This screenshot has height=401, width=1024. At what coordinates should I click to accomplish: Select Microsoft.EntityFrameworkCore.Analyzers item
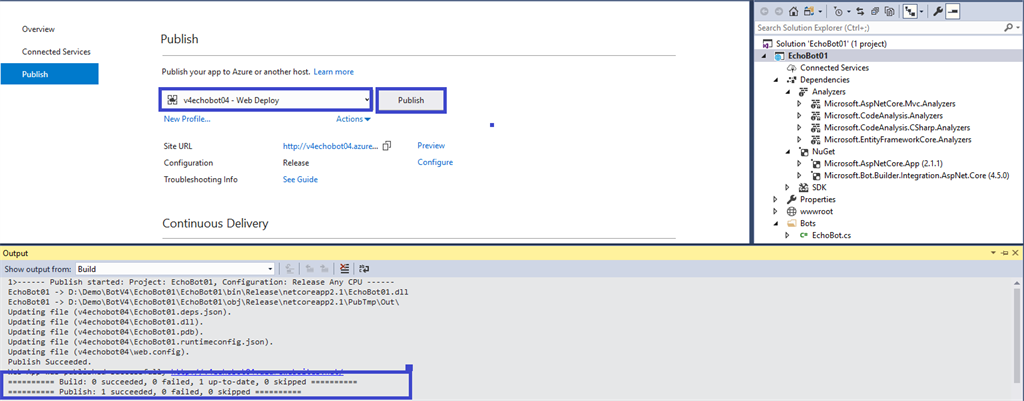898,140
